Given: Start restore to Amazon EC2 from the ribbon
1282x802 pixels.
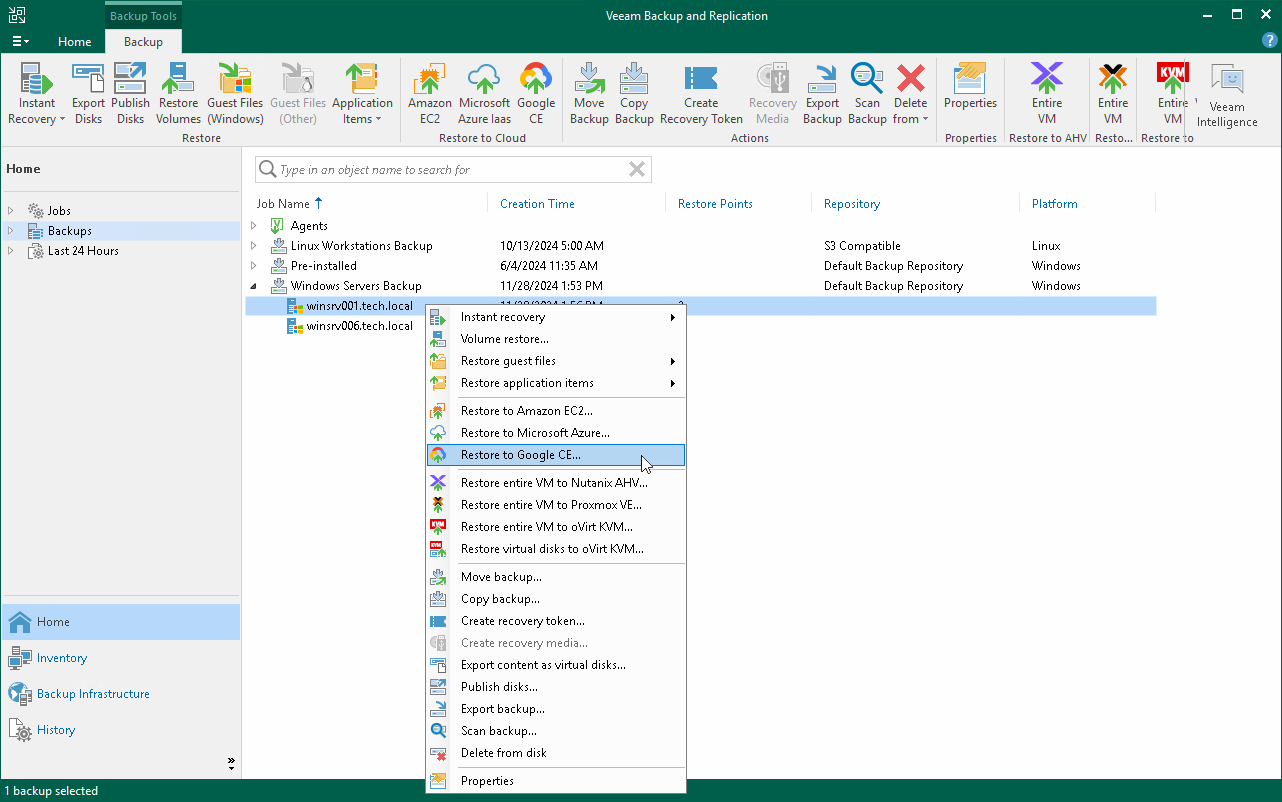Looking at the screenshot, I should (429, 90).
